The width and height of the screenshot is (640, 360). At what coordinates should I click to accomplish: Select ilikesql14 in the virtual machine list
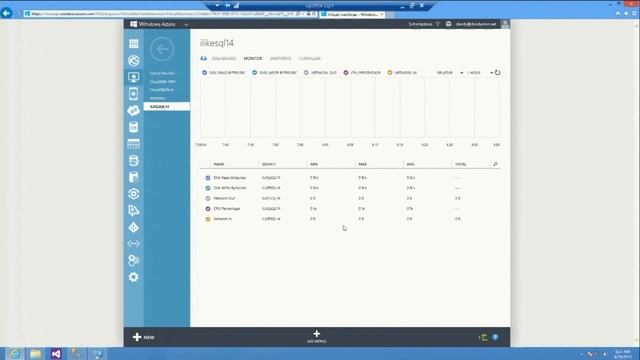pyautogui.click(x=167, y=107)
